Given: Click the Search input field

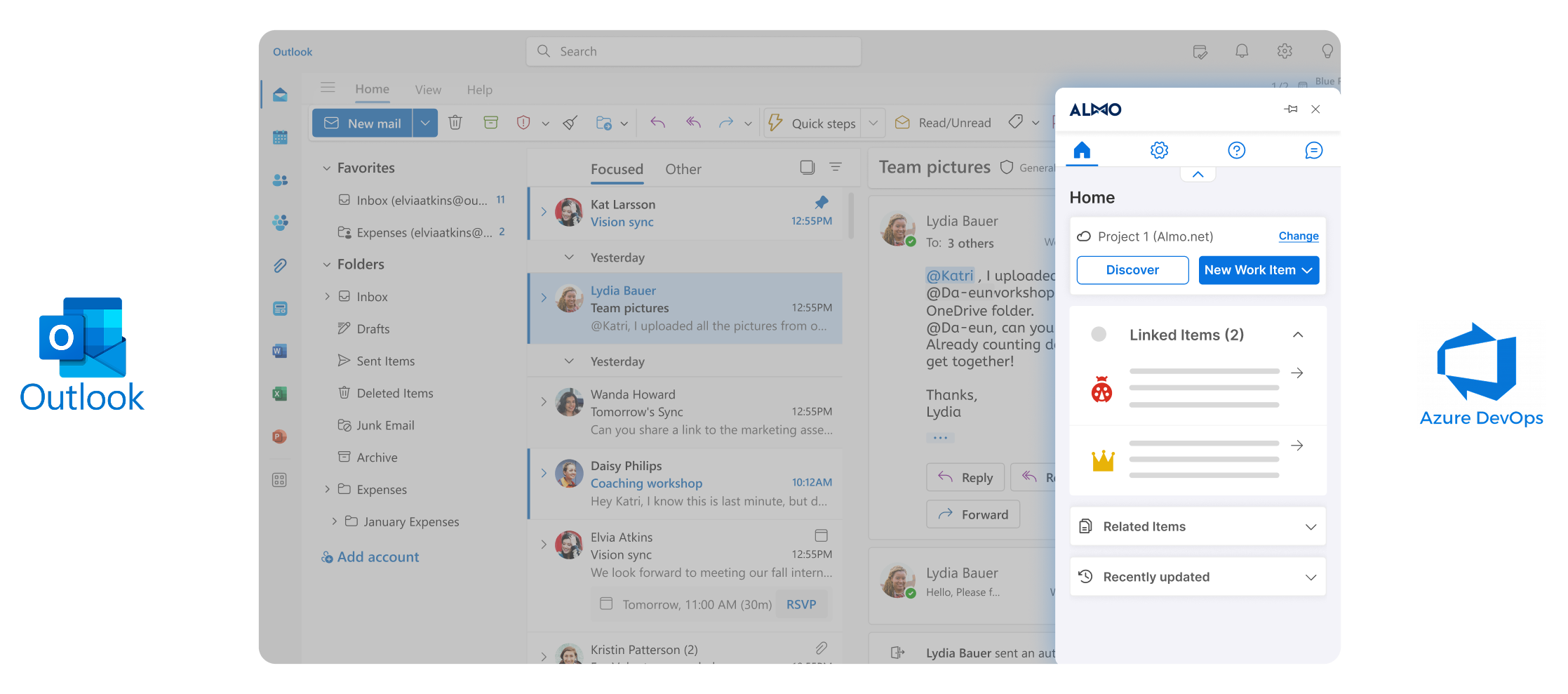Looking at the screenshot, I should click(693, 51).
